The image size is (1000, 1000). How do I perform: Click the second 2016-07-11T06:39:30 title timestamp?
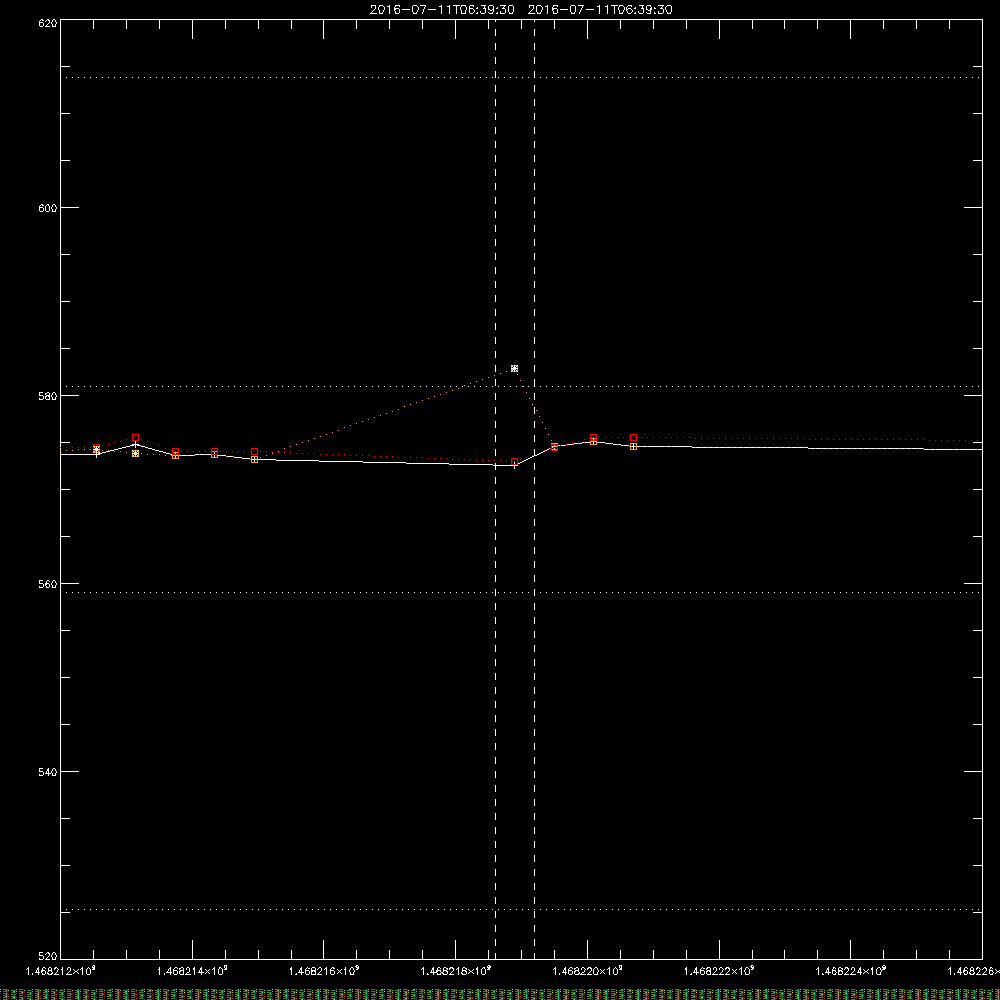pyautogui.click(x=600, y=10)
